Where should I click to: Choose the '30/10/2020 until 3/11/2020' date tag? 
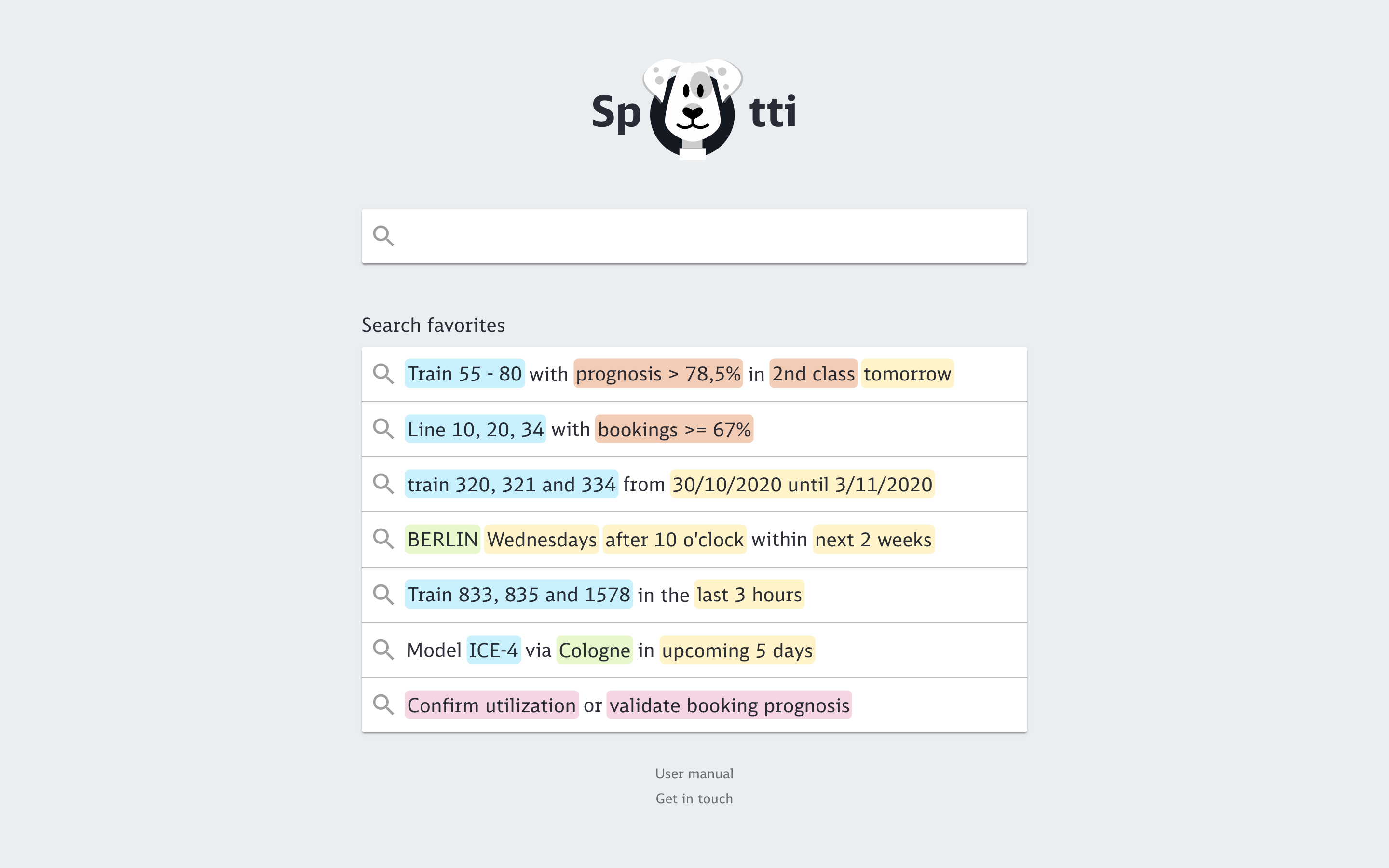(802, 484)
